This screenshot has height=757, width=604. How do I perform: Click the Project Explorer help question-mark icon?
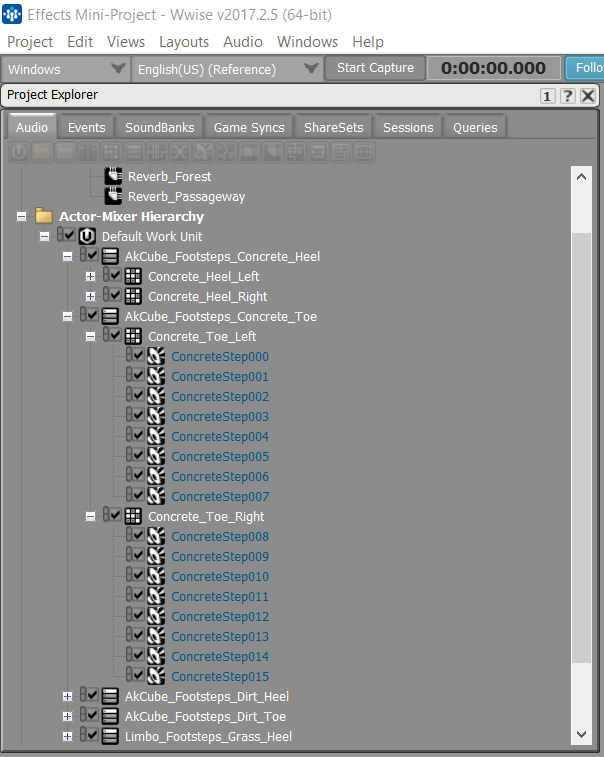point(567,96)
